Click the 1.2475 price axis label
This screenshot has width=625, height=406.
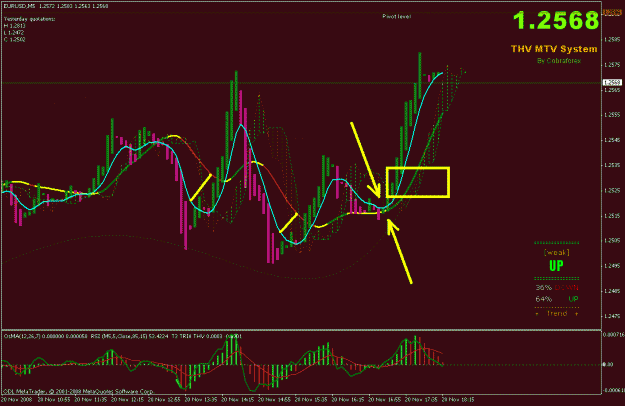612,316
